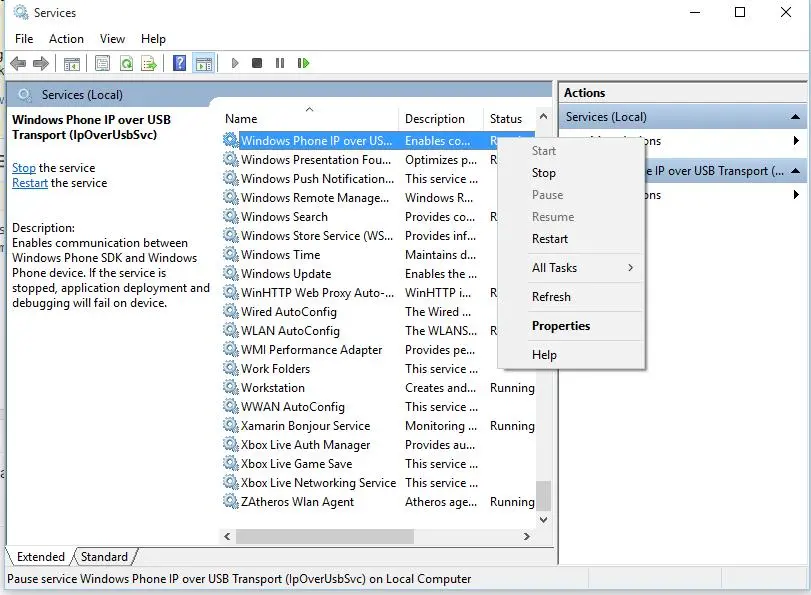
Task: Click the Start Service play icon
Action: pos(235,63)
